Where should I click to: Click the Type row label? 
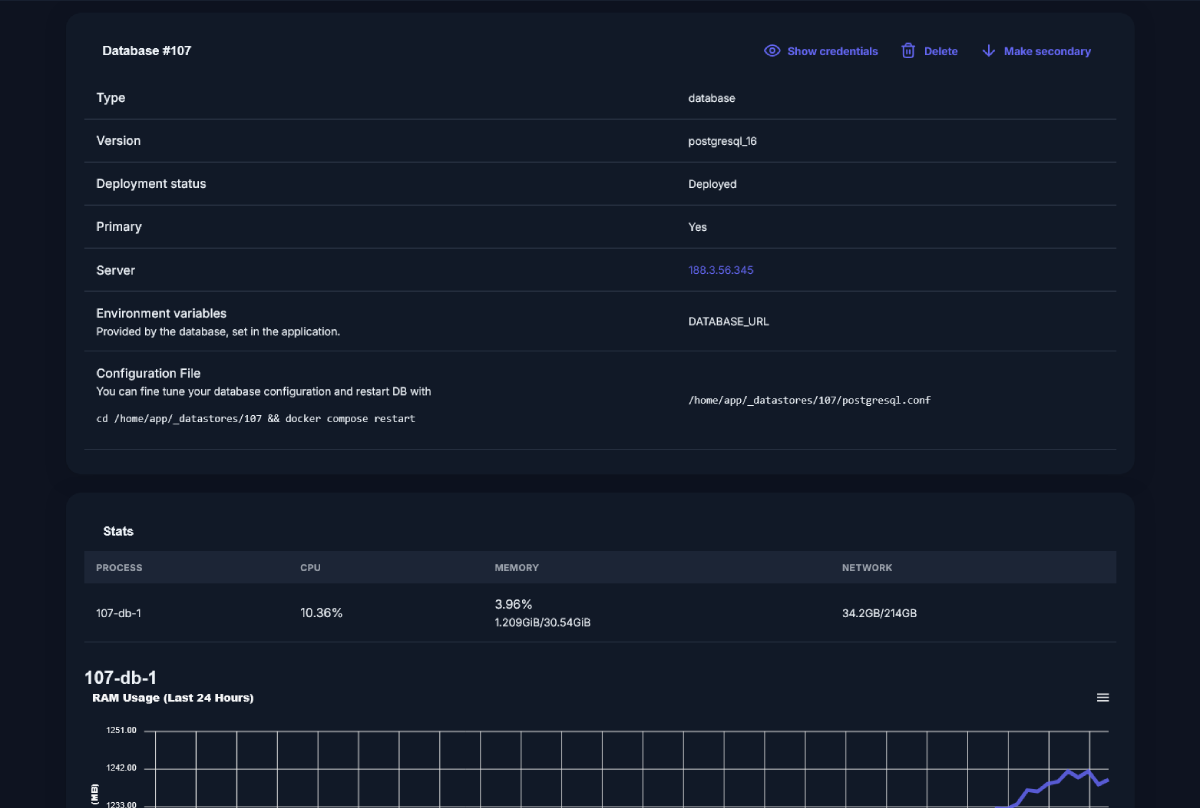click(x=111, y=98)
